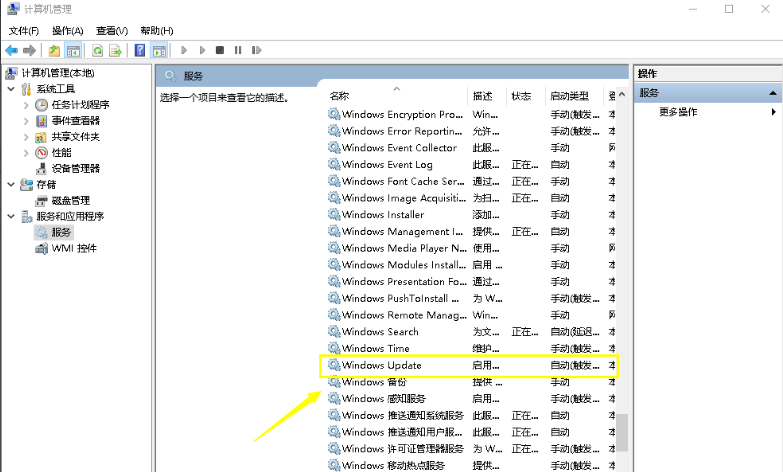This screenshot has height=472, width=783.
Task: Collapse the 系统工具 tree node
Action: pyautogui.click(x=11, y=89)
